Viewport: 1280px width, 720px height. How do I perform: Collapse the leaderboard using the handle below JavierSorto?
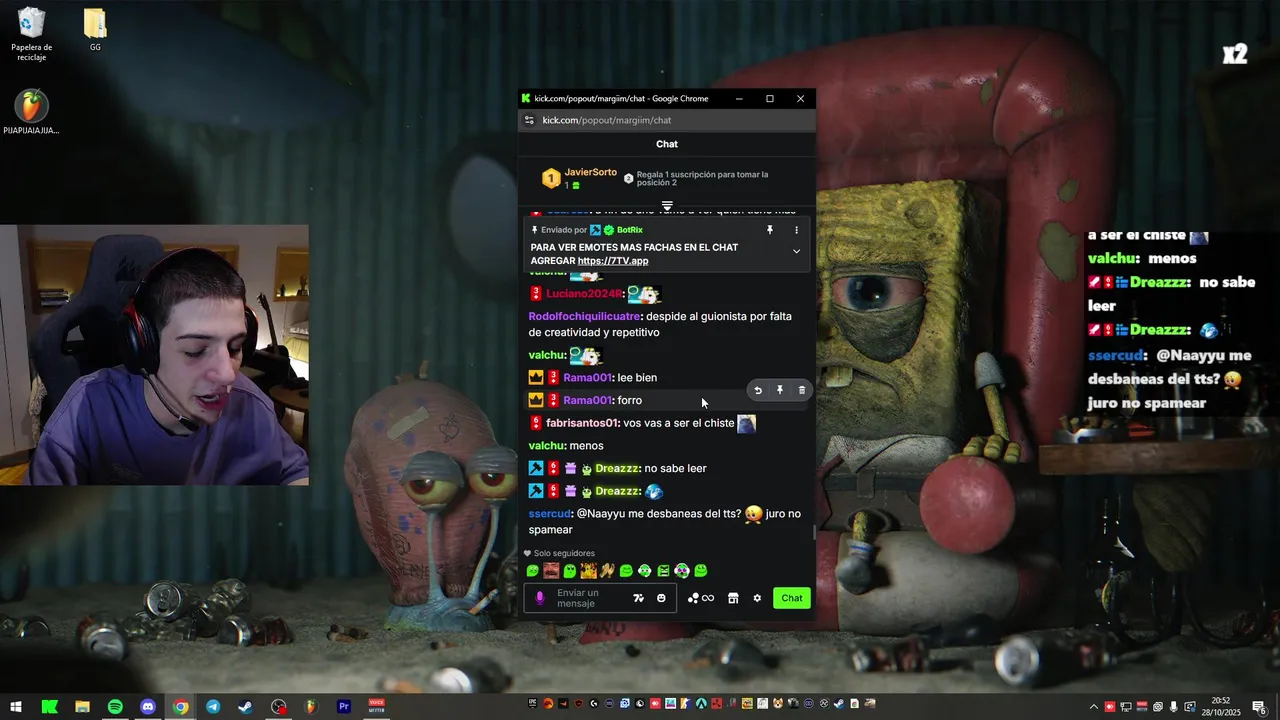tap(667, 206)
